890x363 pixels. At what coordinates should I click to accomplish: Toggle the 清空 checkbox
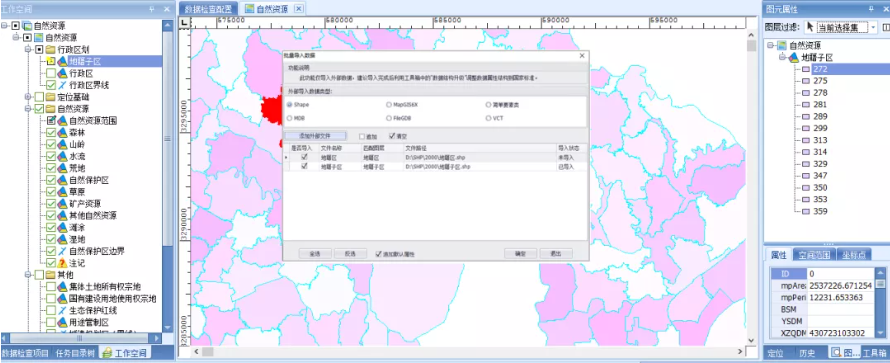coord(392,137)
